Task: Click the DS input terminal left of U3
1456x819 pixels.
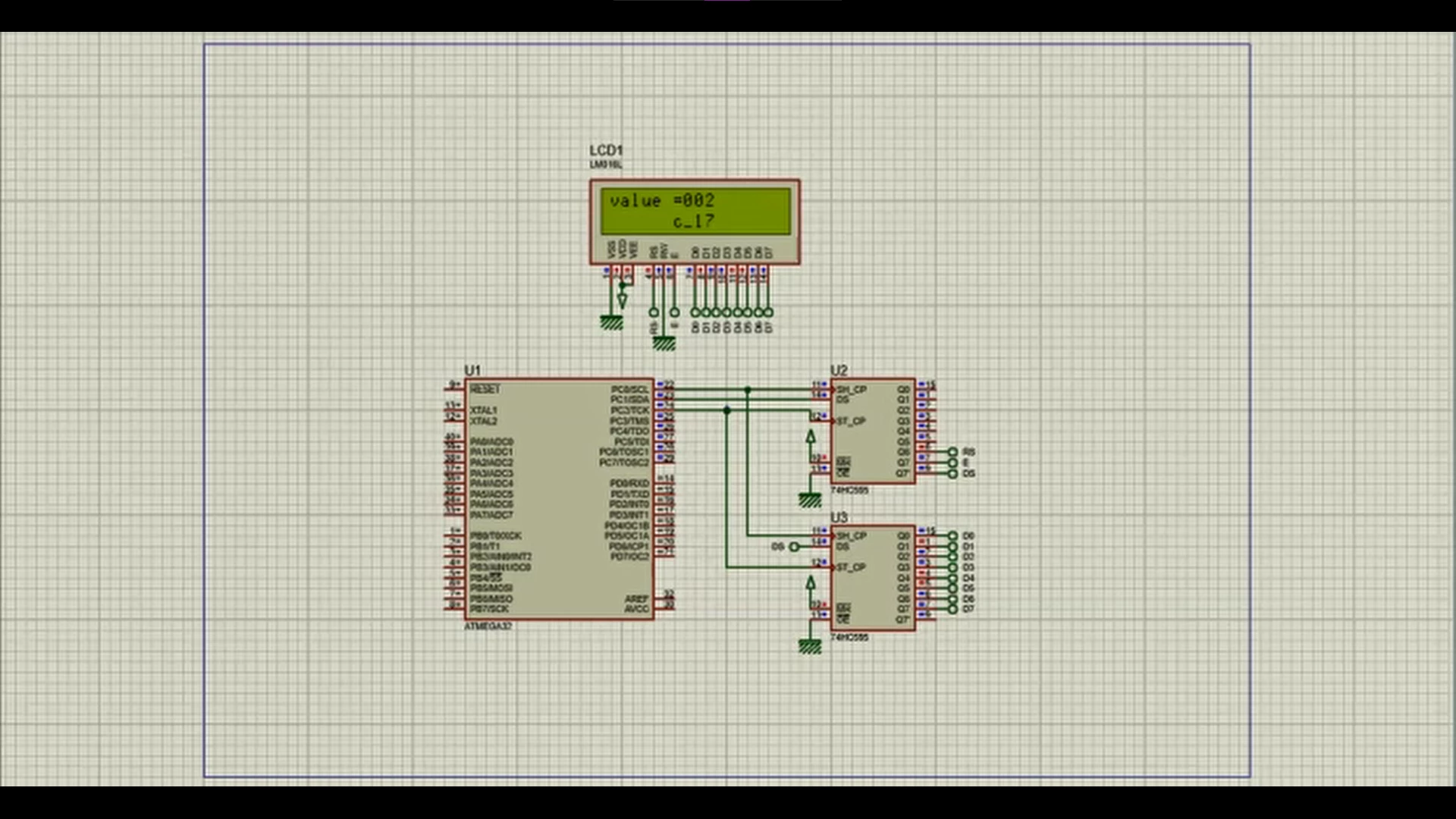Action: 793,546
